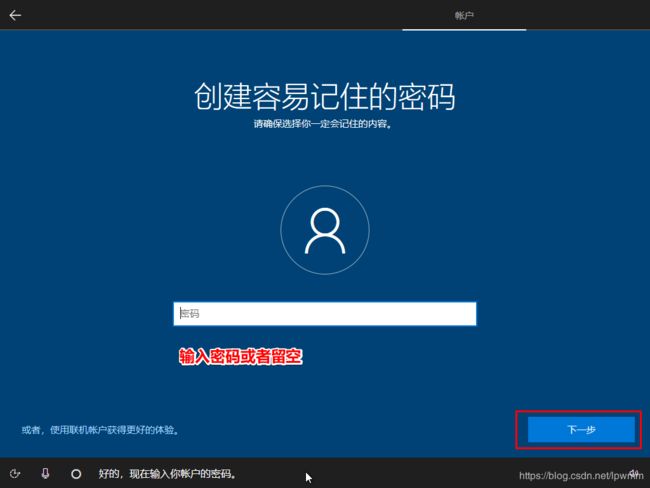The width and height of the screenshot is (650, 488).
Task: Open the ease of access icon
Action: [15, 473]
